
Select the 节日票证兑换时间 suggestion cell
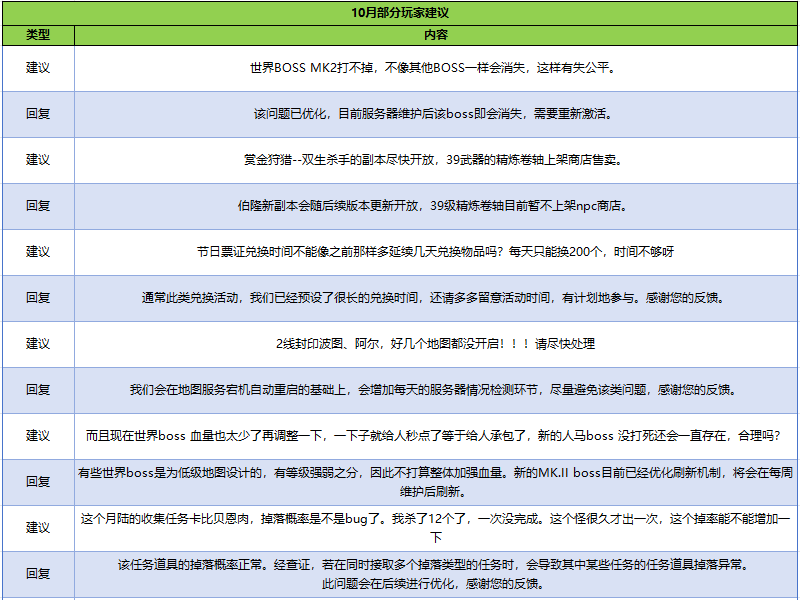(x=436, y=252)
